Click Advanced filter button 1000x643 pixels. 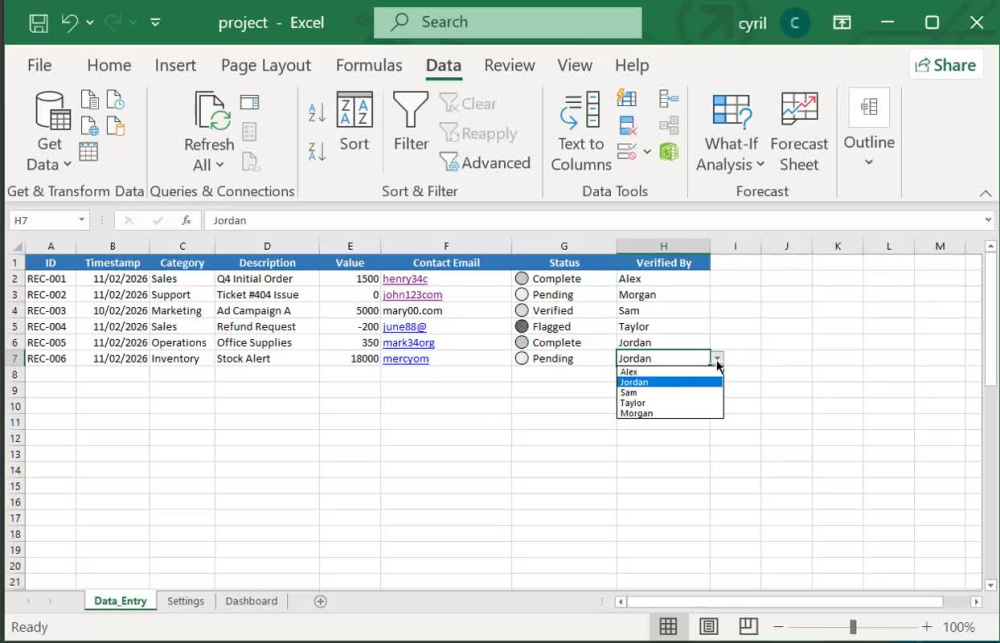pos(485,163)
